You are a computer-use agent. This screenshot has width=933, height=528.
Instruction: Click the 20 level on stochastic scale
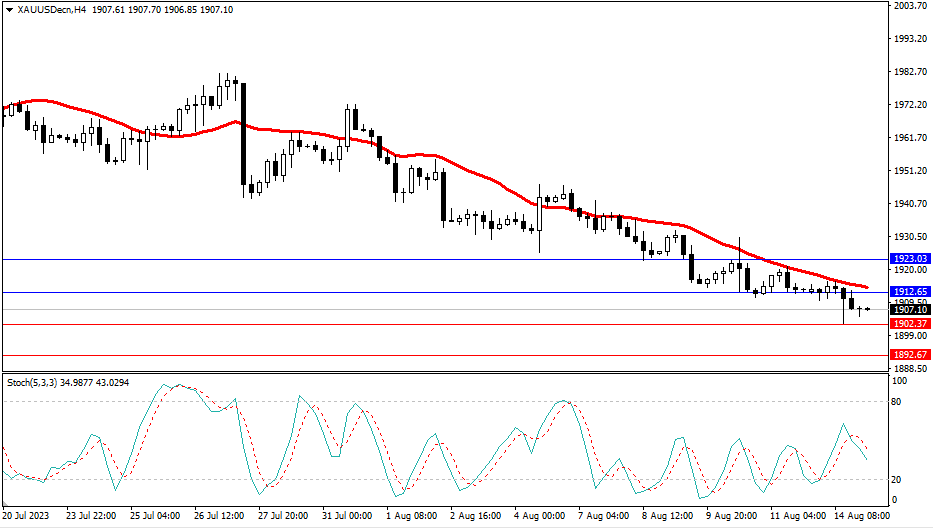tap(897, 478)
